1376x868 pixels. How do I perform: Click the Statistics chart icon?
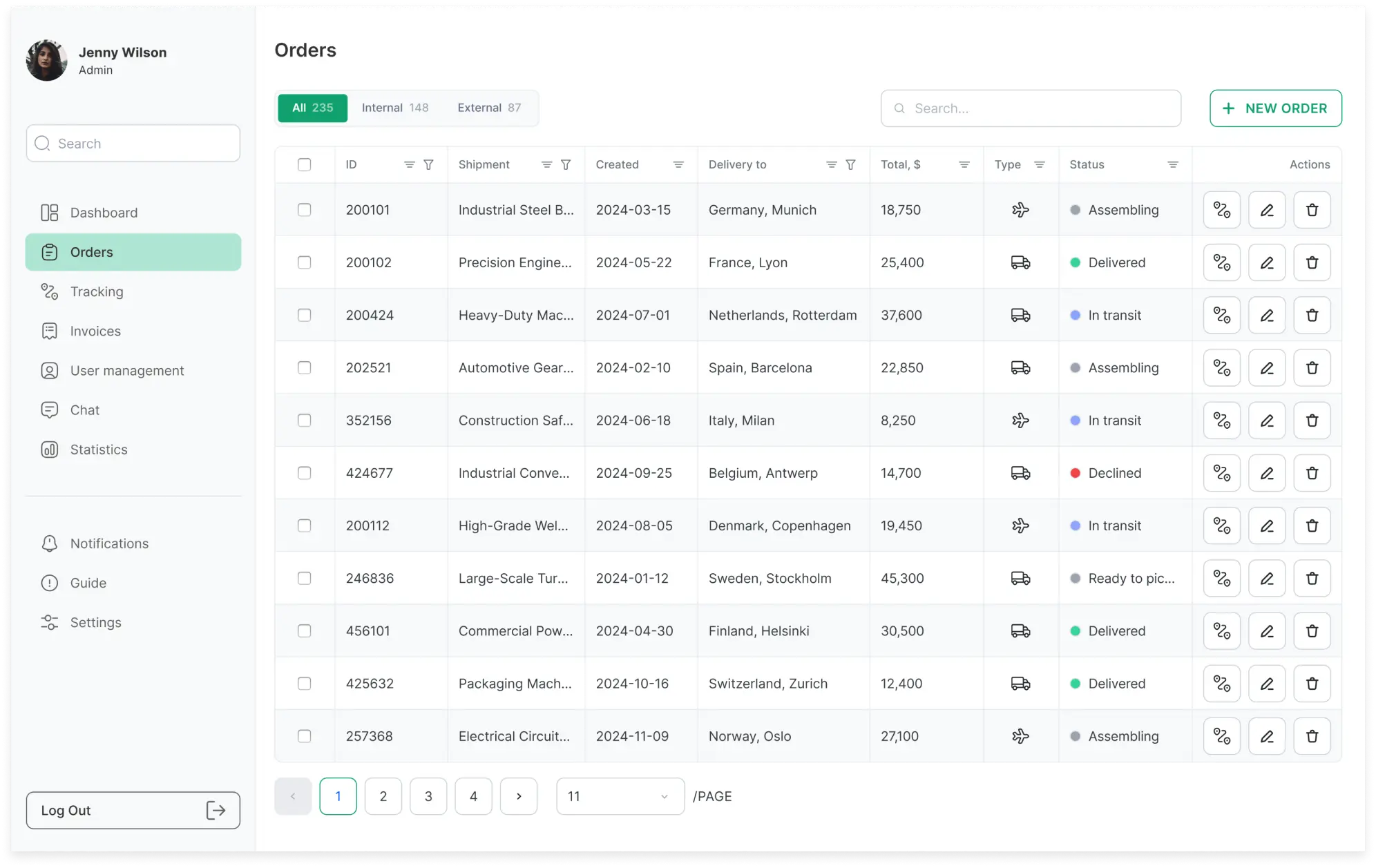point(49,450)
